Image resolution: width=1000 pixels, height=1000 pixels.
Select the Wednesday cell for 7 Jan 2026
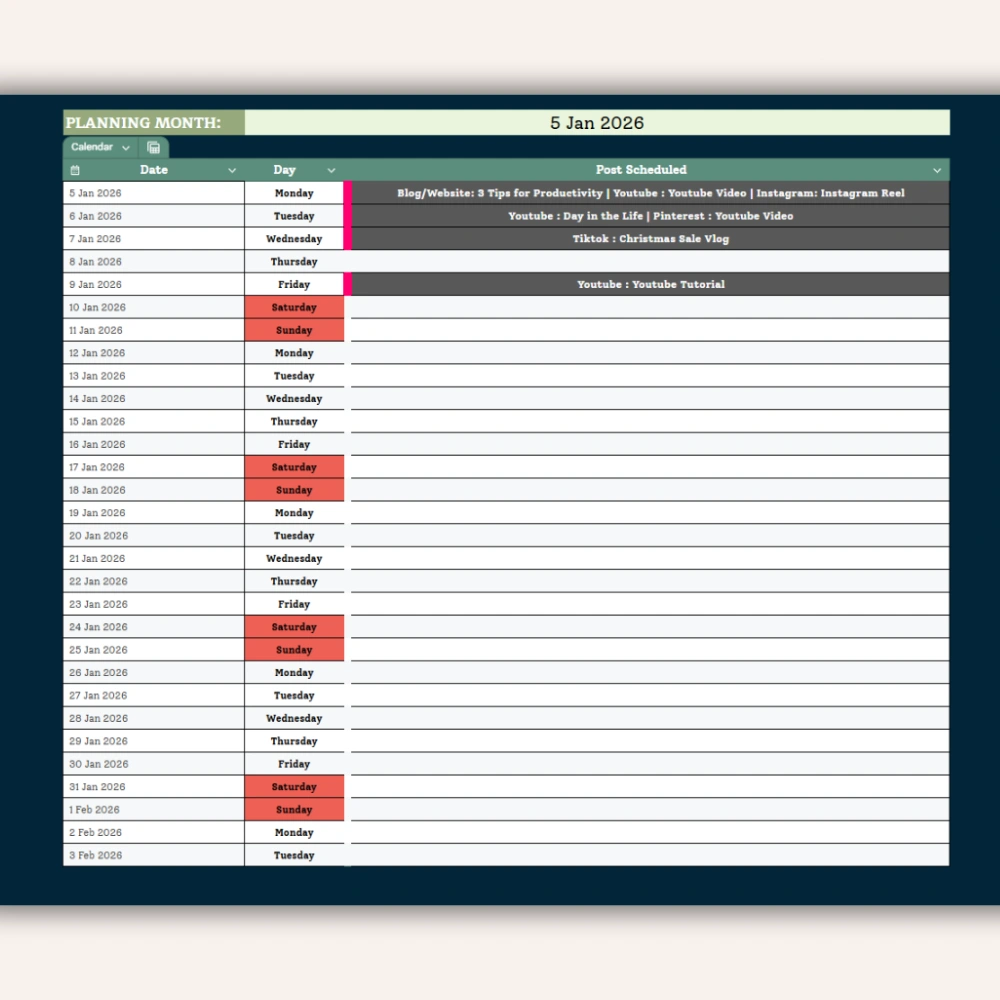[x=294, y=238]
